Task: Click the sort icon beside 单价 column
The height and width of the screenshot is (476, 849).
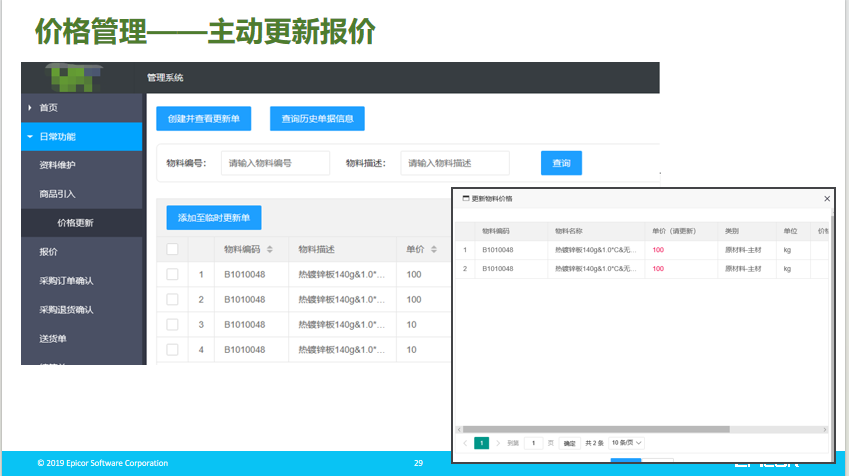Action: pyautogui.click(x=434, y=249)
